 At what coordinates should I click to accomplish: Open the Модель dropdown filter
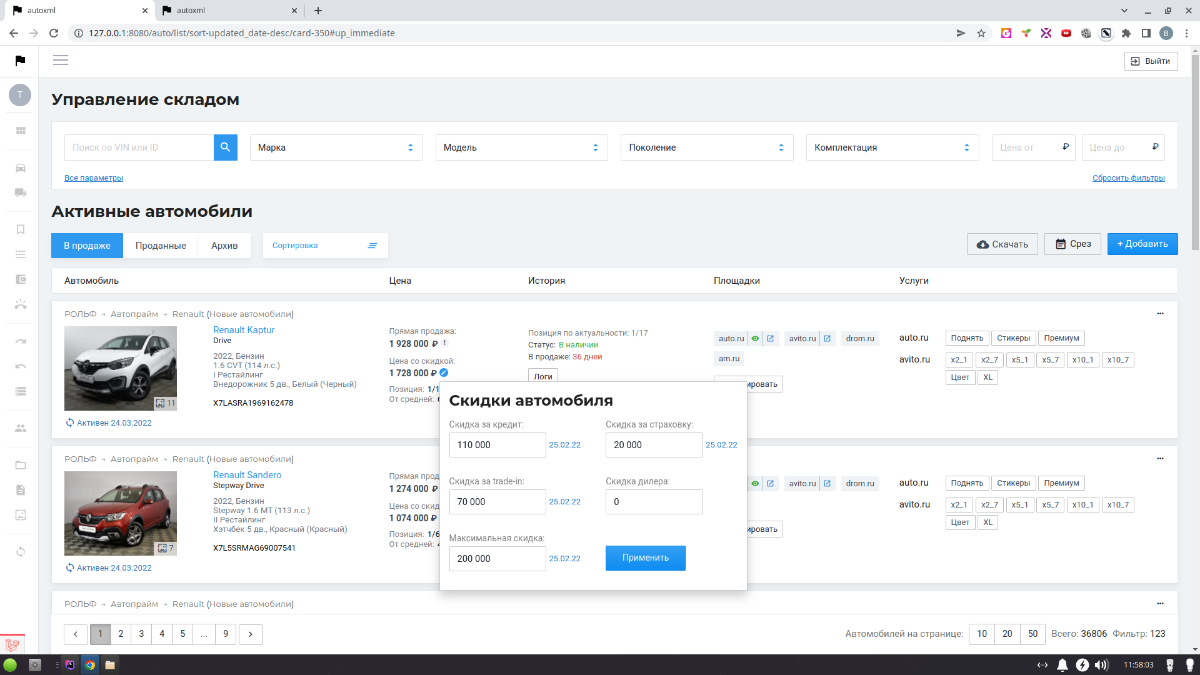tap(521, 147)
